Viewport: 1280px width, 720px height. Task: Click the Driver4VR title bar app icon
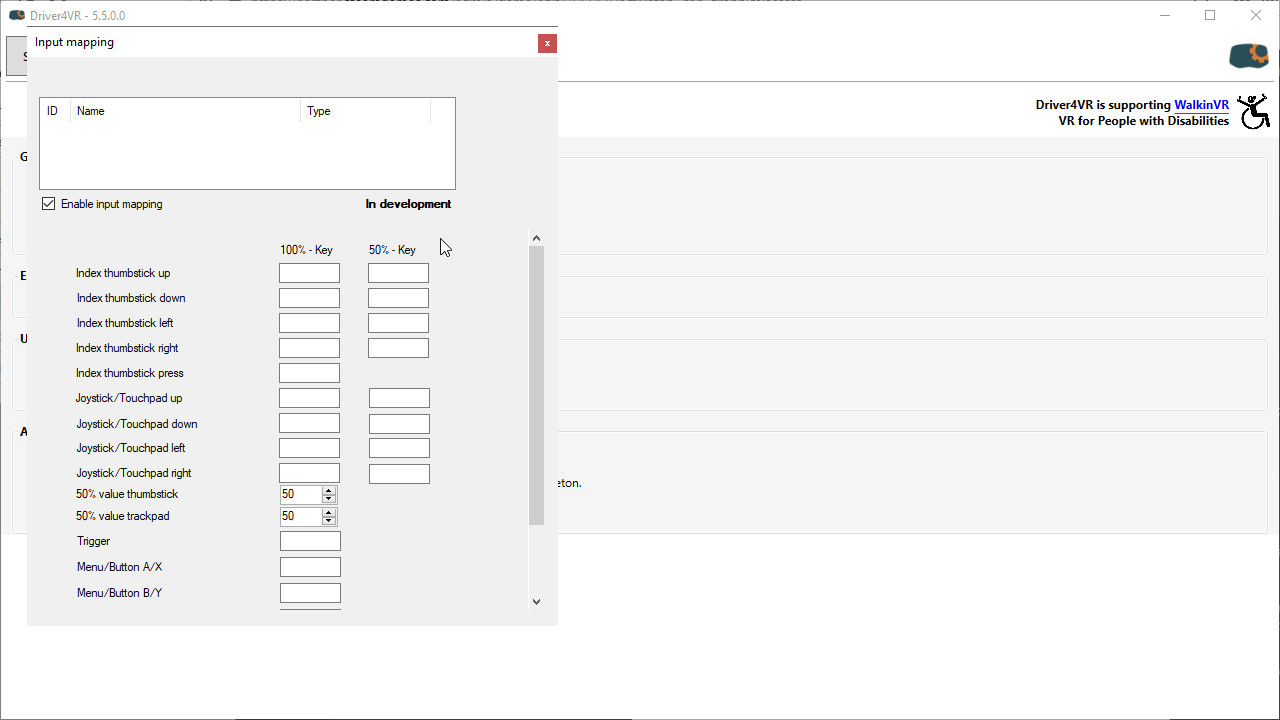(16, 15)
